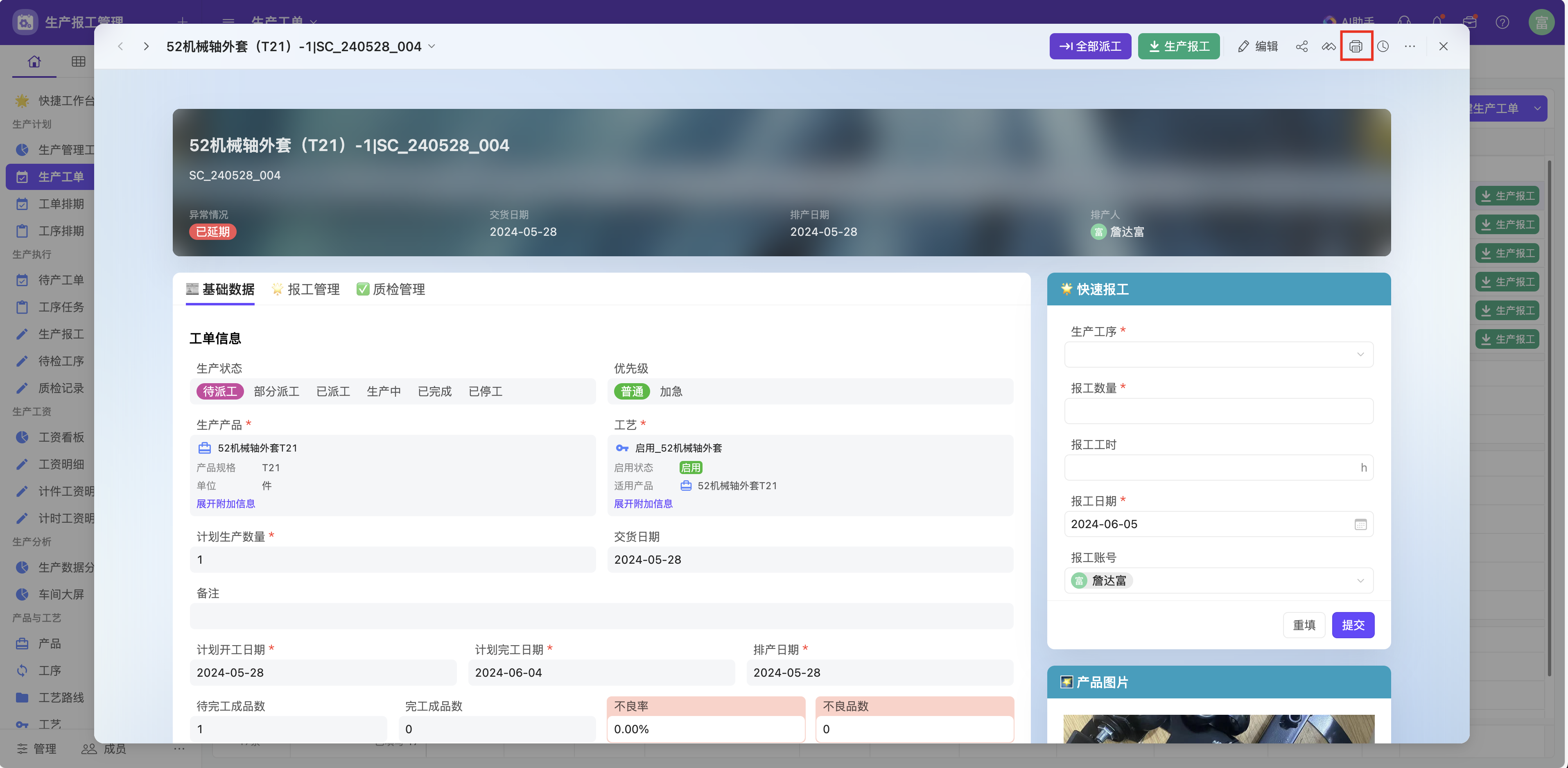Click 提交 to submit quick report
The width and height of the screenshot is (1568, 768).
tap(1353, 625)
